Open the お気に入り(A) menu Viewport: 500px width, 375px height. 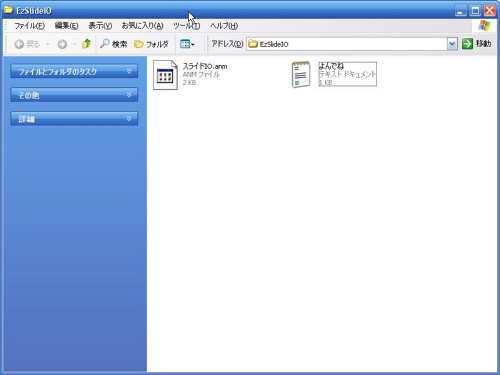coord(142,26)
